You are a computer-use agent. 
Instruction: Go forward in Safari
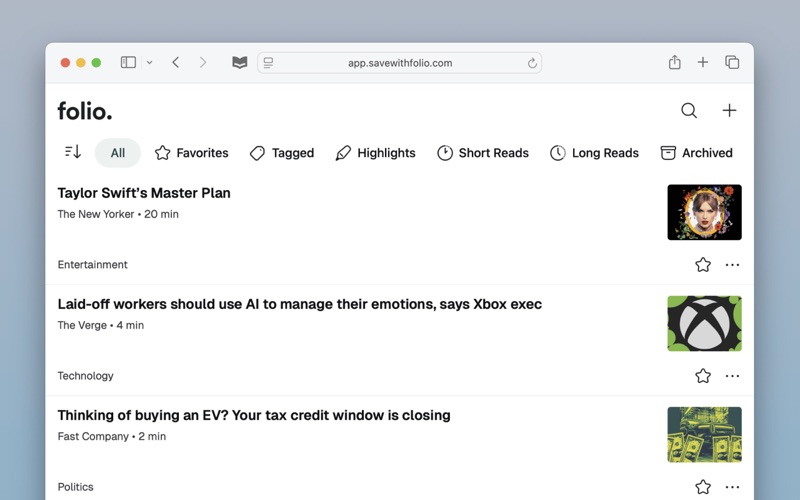point(203,62)
